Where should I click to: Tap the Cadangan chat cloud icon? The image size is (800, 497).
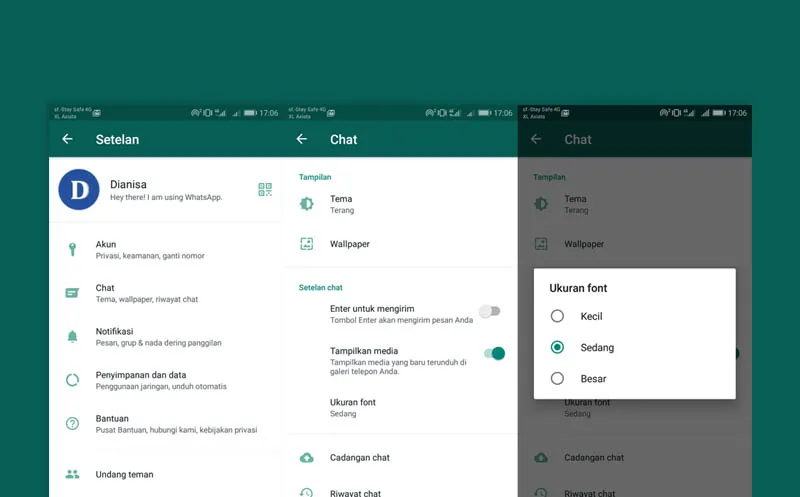point(307,458)
